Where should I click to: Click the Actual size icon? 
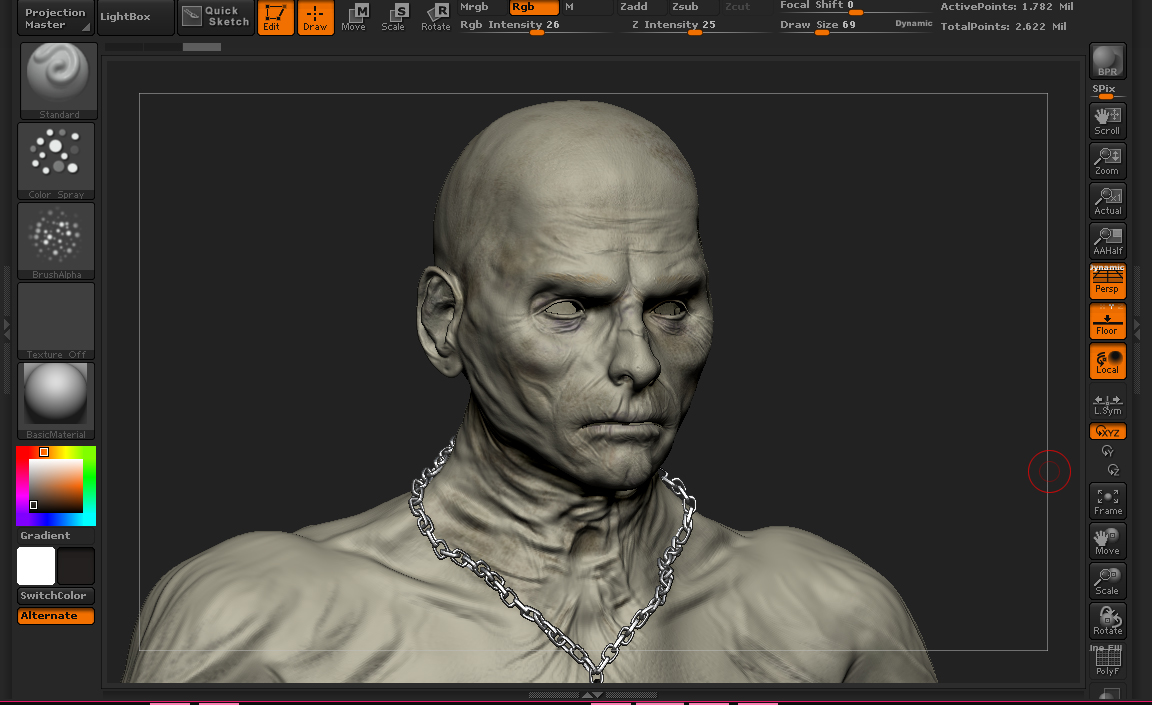click(x=1107, y=200)
